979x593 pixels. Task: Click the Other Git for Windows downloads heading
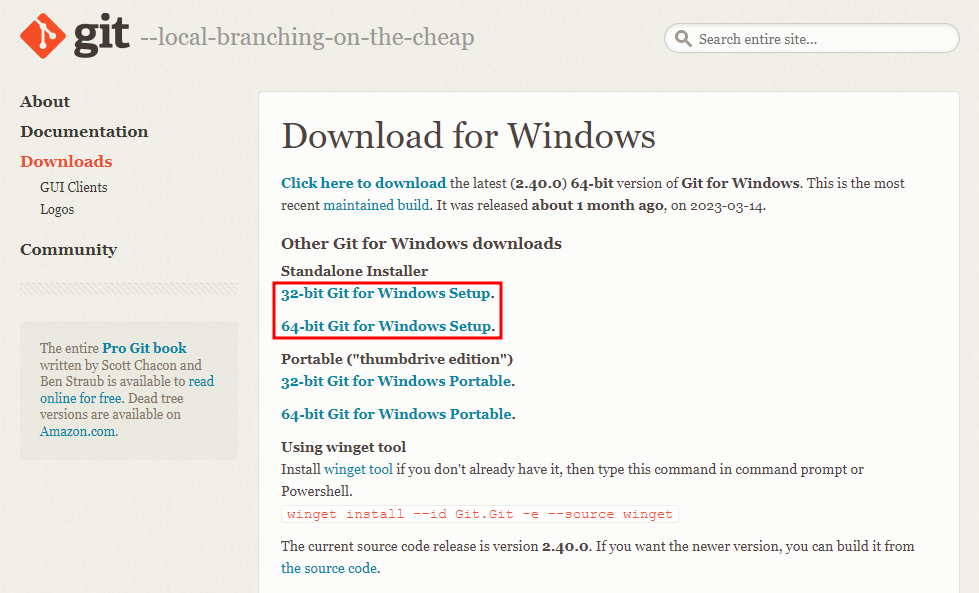coord(421,243)
